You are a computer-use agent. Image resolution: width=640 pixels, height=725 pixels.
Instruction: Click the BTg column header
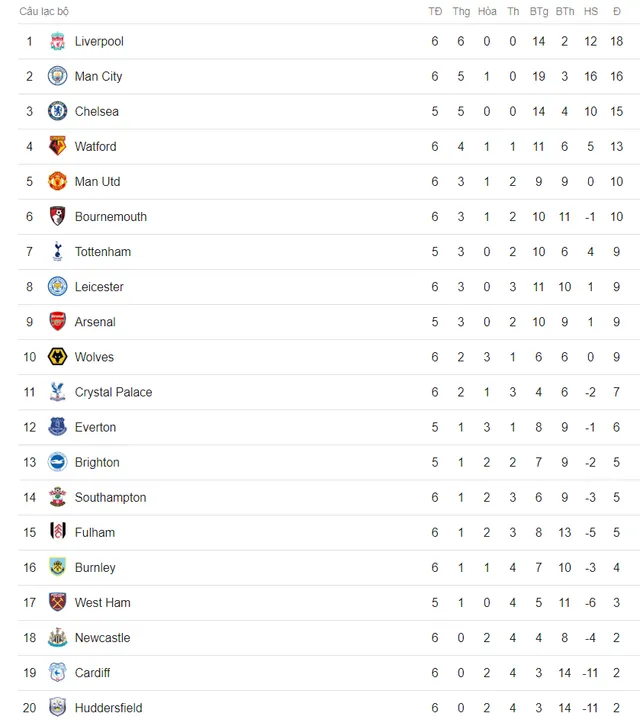539,12
